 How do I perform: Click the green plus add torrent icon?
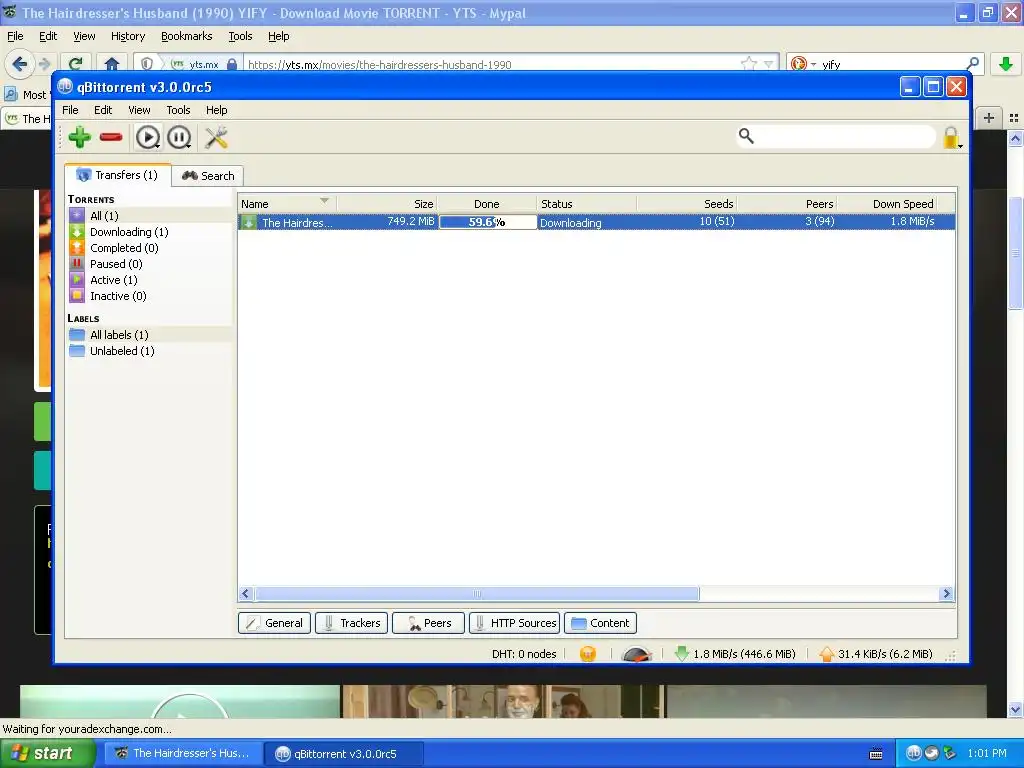click(x=79, y=137)
